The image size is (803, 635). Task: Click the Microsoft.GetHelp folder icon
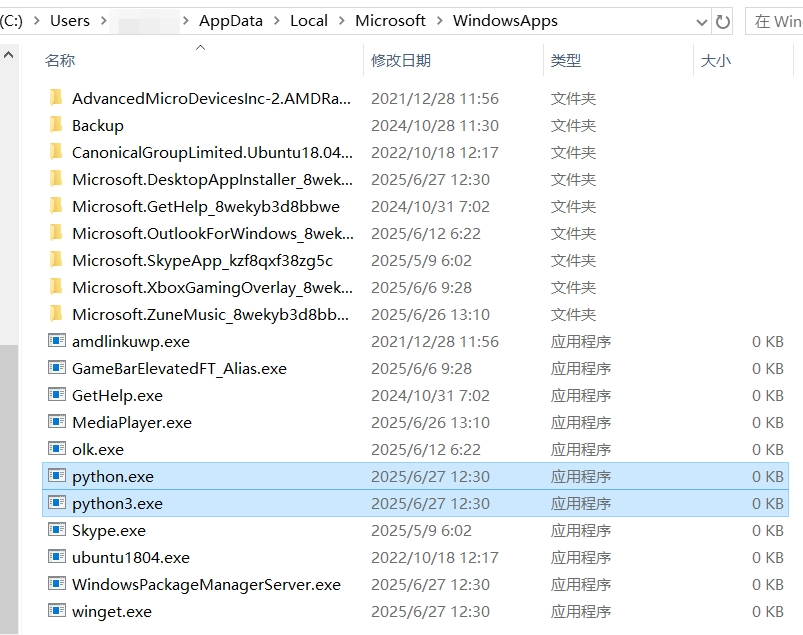(56, 205)
